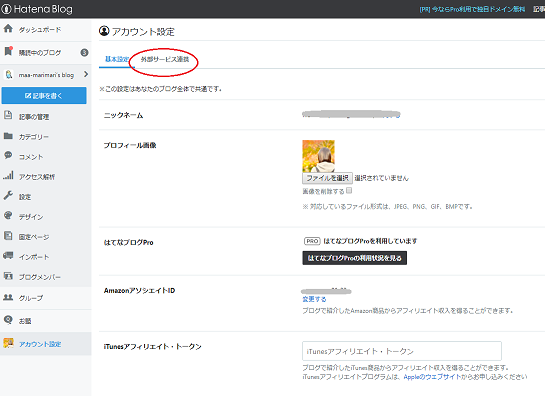The image size is (545, 396).
Task: Click the PRO badge icon
Action: [312, 241]
